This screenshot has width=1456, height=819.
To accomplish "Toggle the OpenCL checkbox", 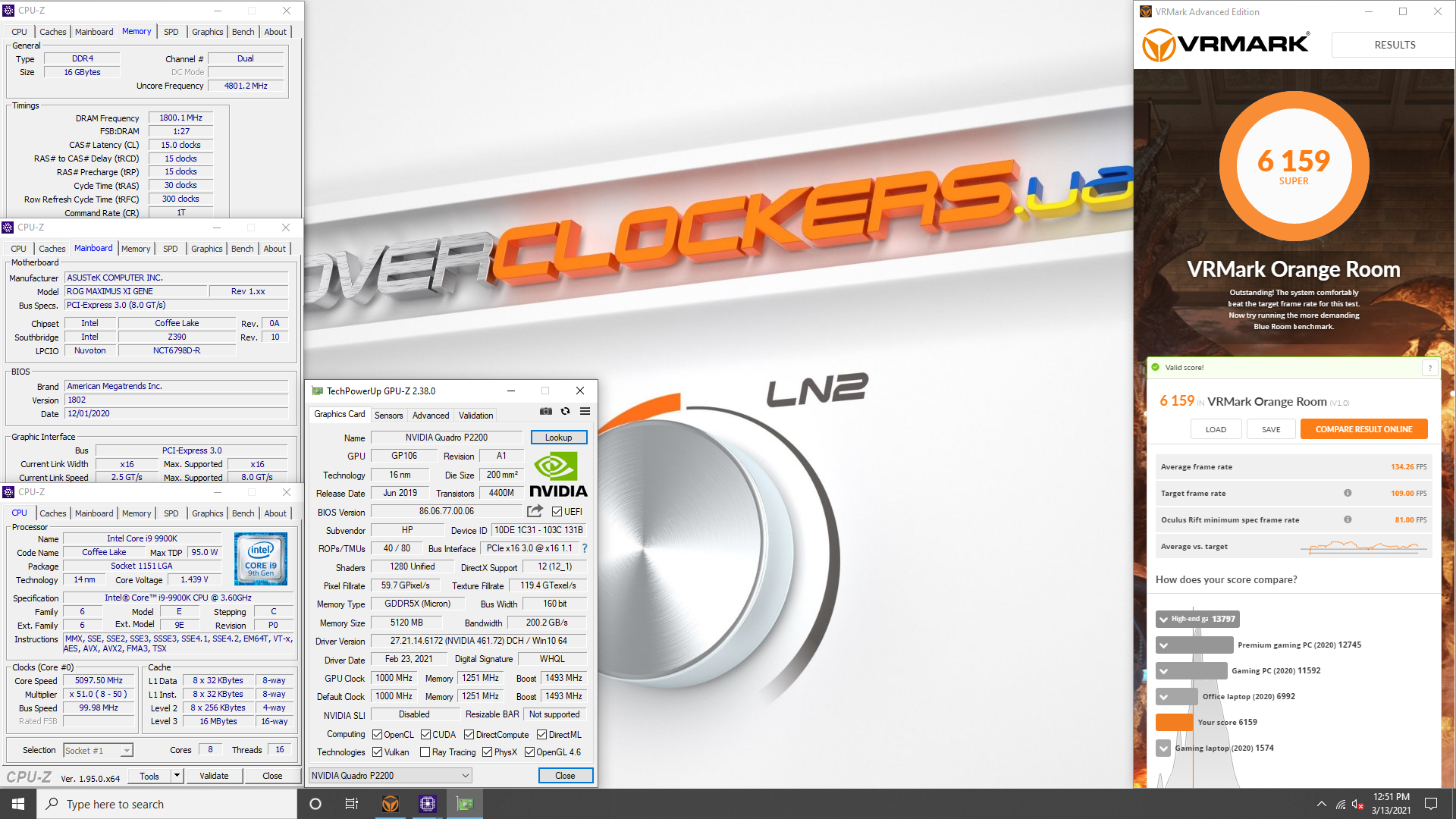I will pyautogui.click(x=377, y=734).
